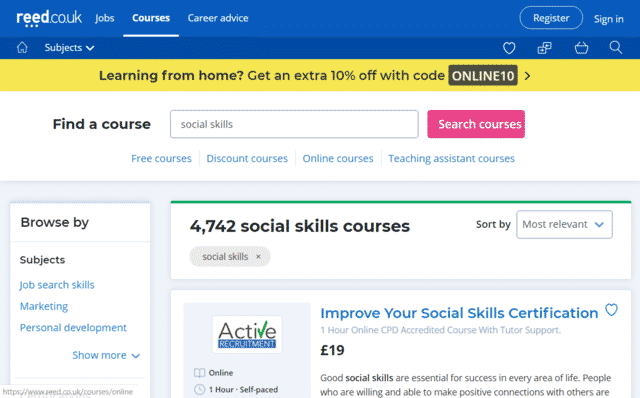Click the Learning from home promo banner text
Screen dimensions: 640x398
tap(271, 76)
